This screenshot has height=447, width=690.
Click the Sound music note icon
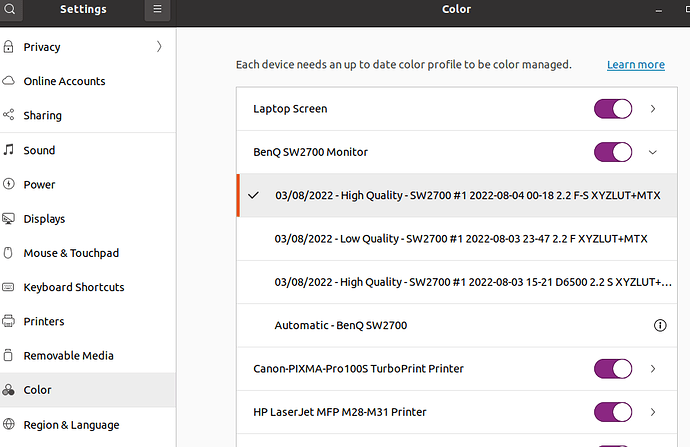(8, 150)
